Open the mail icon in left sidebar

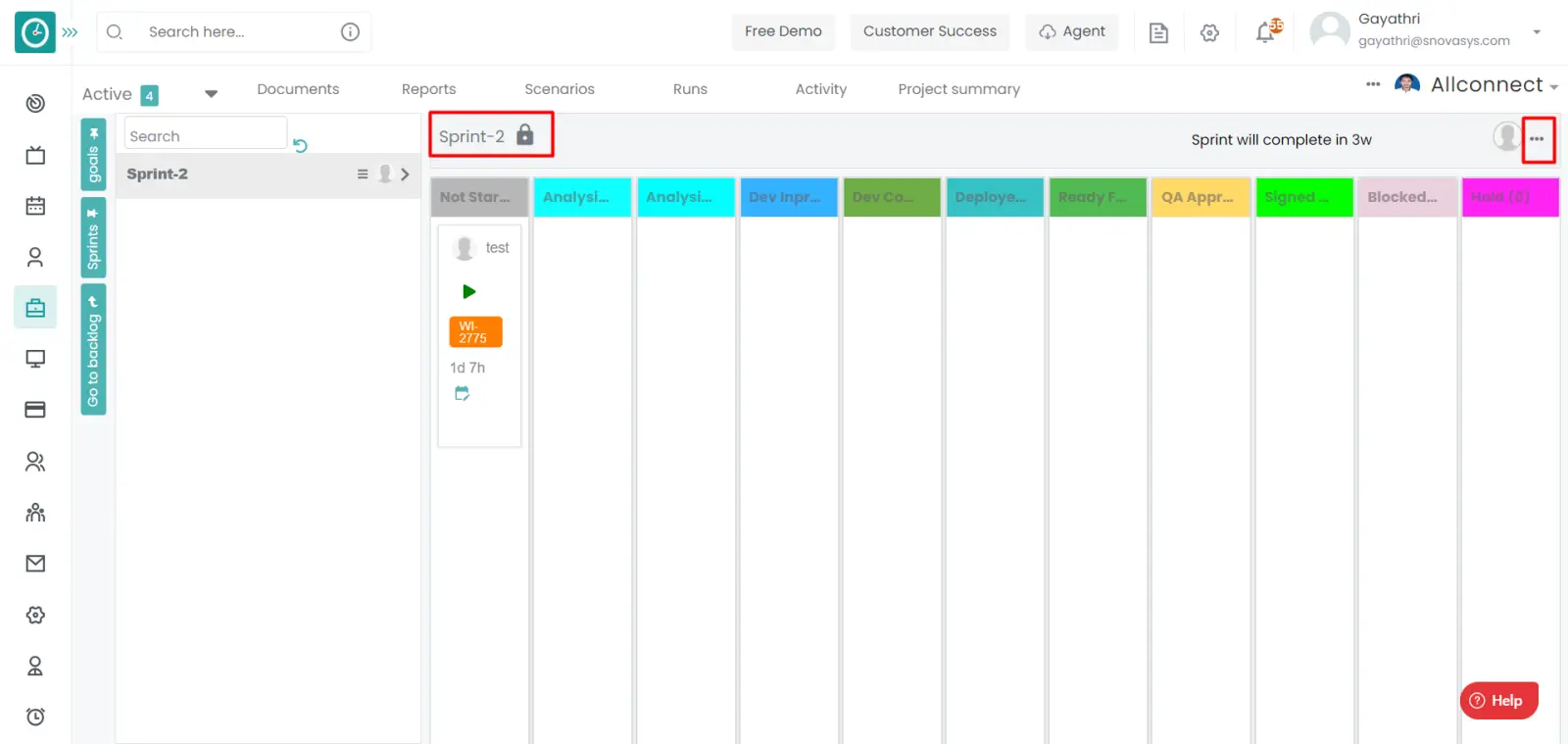35,564
